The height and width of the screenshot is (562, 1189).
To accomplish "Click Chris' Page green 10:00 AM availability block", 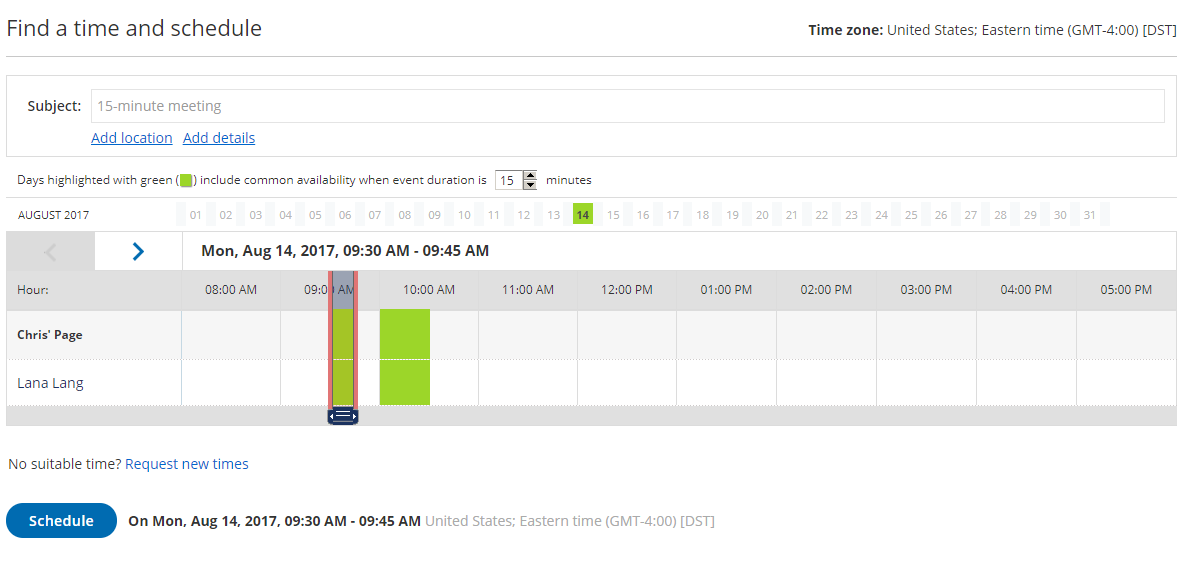I will tap(405, 334).
